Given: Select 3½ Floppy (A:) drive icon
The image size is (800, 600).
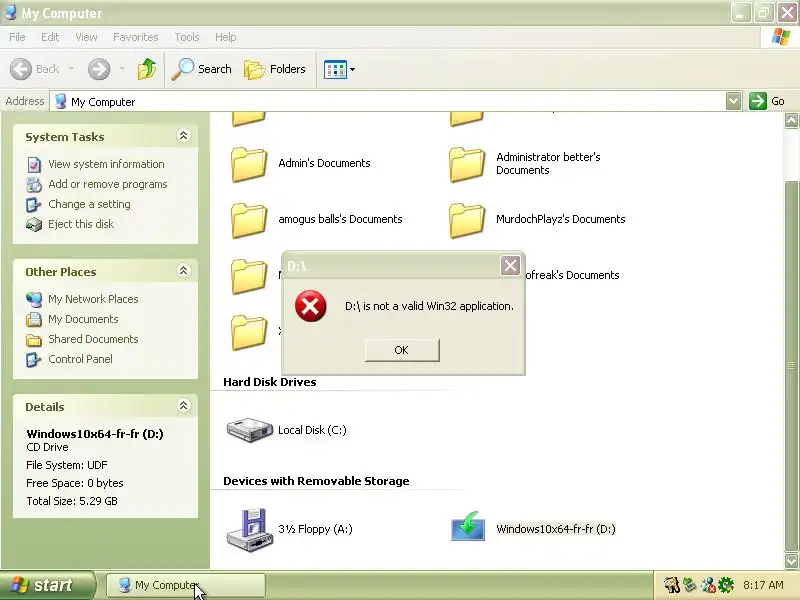Looking at the screenshot, I should [249, 530].
